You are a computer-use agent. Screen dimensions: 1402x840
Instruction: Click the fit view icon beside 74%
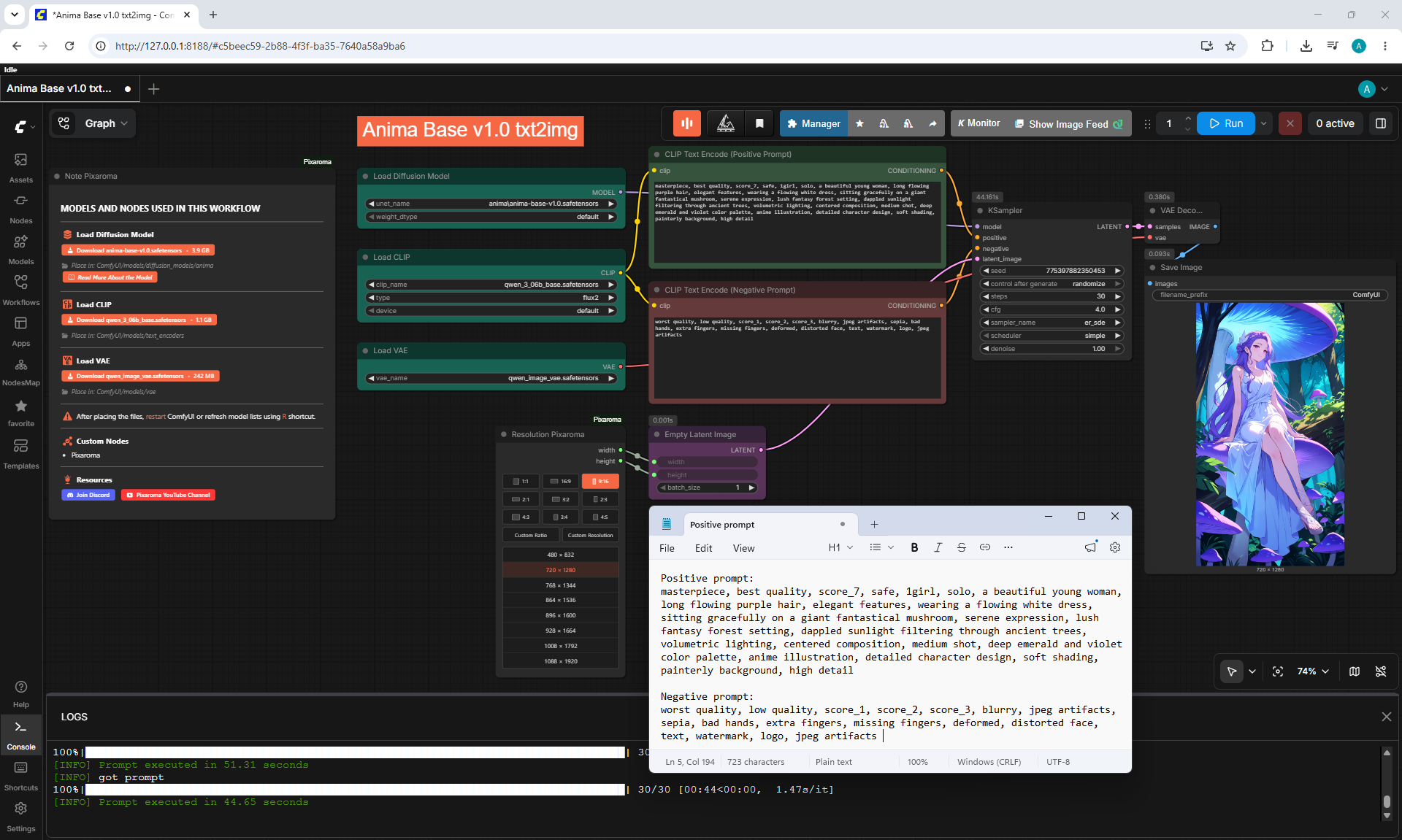click(1278, 671)
